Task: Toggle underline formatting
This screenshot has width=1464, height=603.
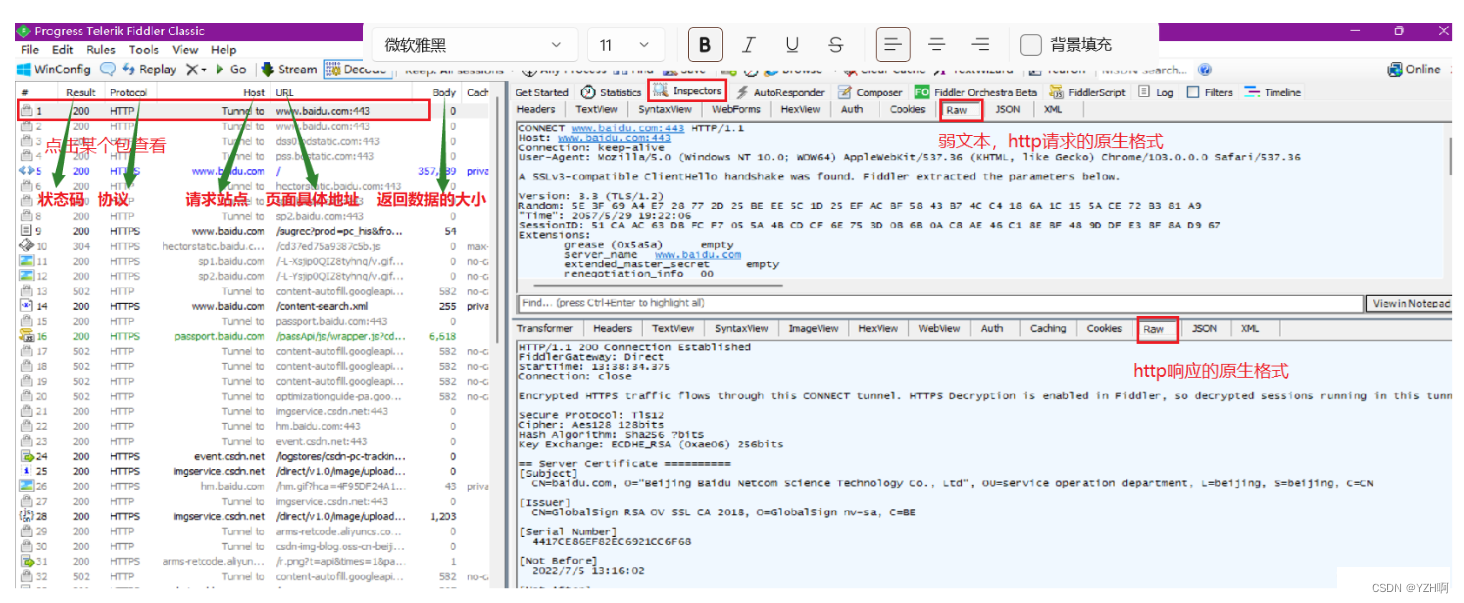Action: click(x=792, y=45)
